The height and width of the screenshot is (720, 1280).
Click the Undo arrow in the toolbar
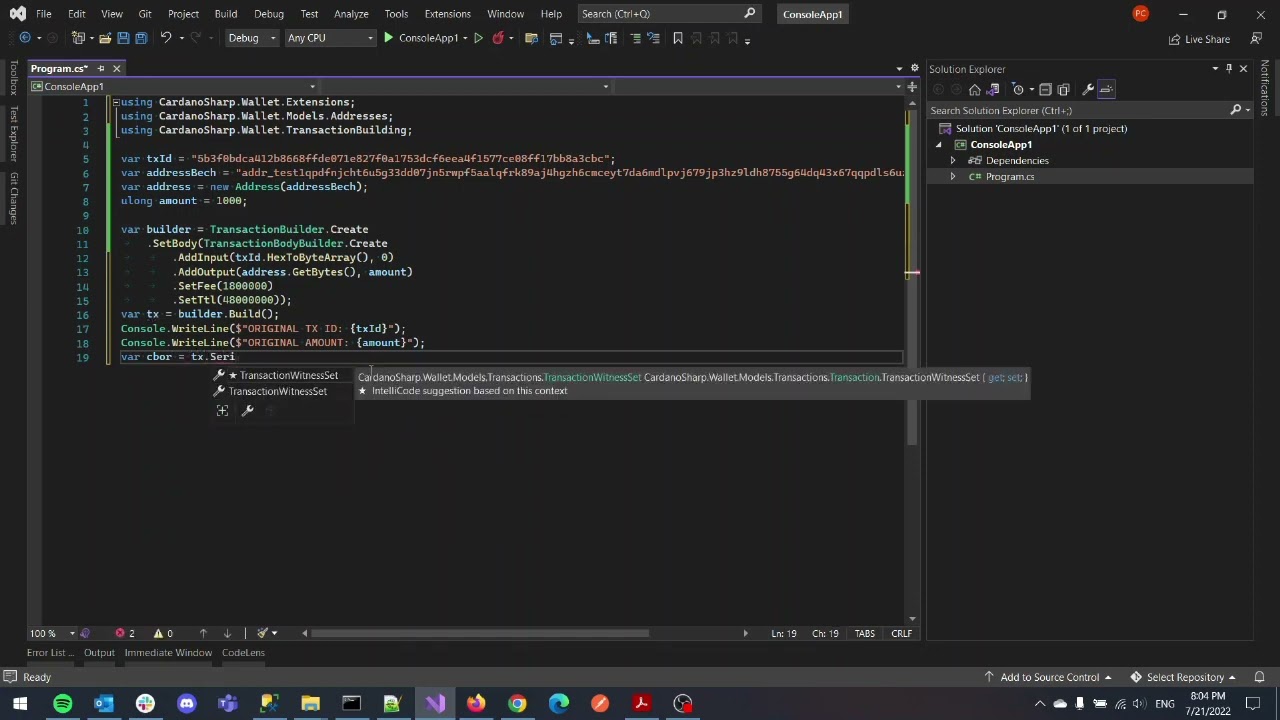[166, 38]
